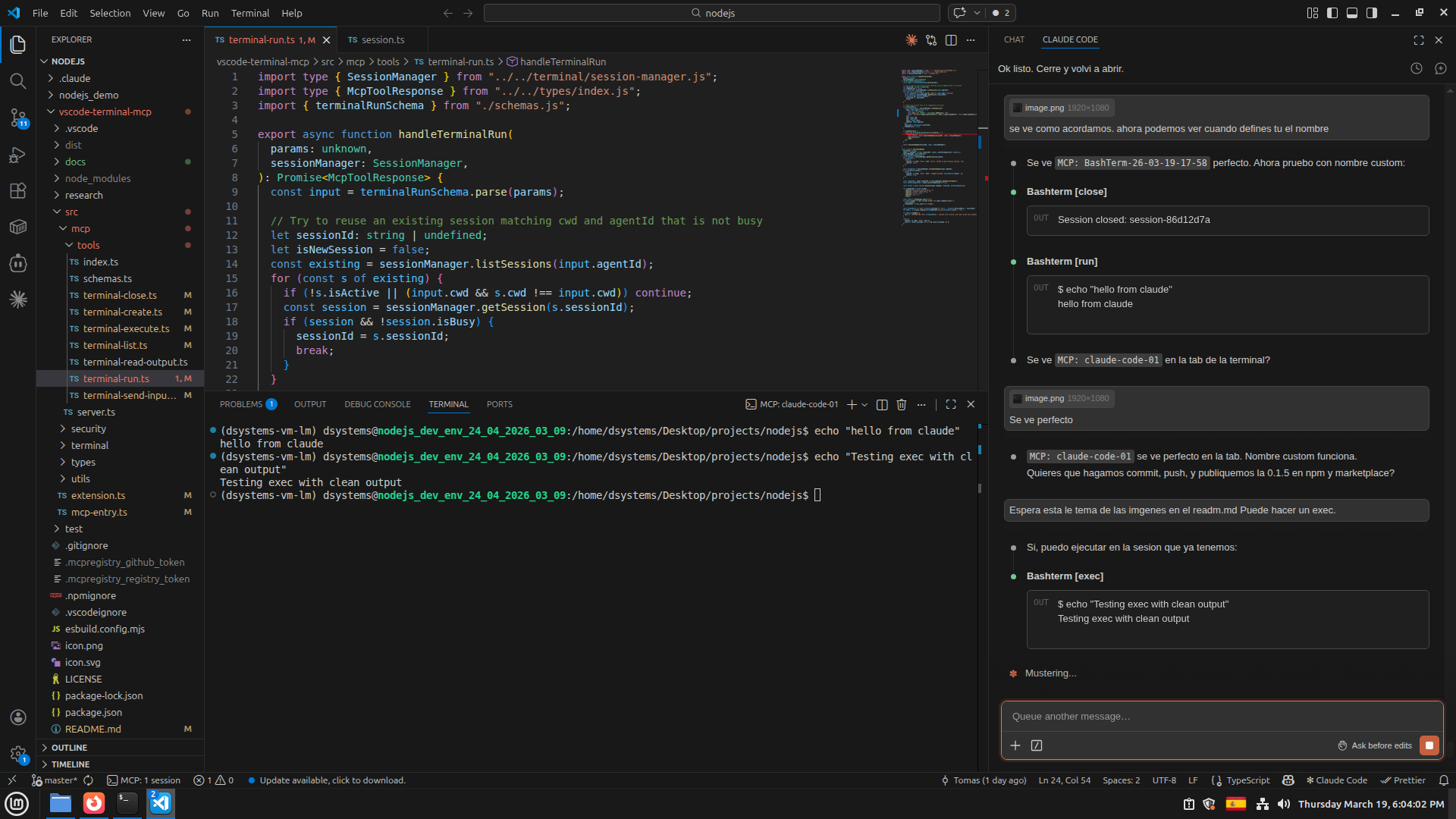
Task: Open the Extensions view
Action: coord(18,191)
